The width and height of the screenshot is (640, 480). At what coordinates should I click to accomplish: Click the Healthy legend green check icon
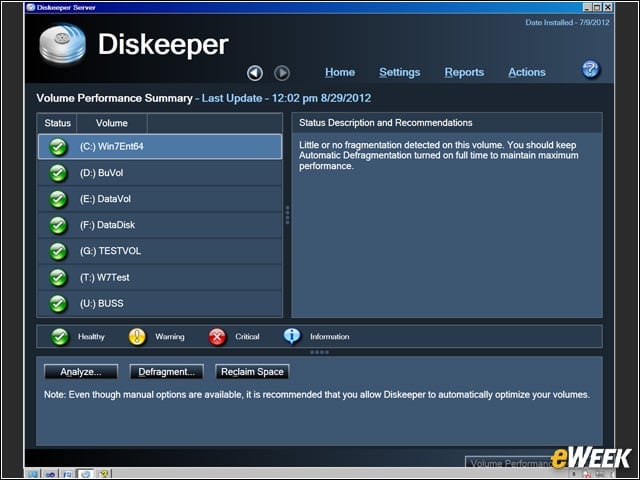click(x=60, y=337)
